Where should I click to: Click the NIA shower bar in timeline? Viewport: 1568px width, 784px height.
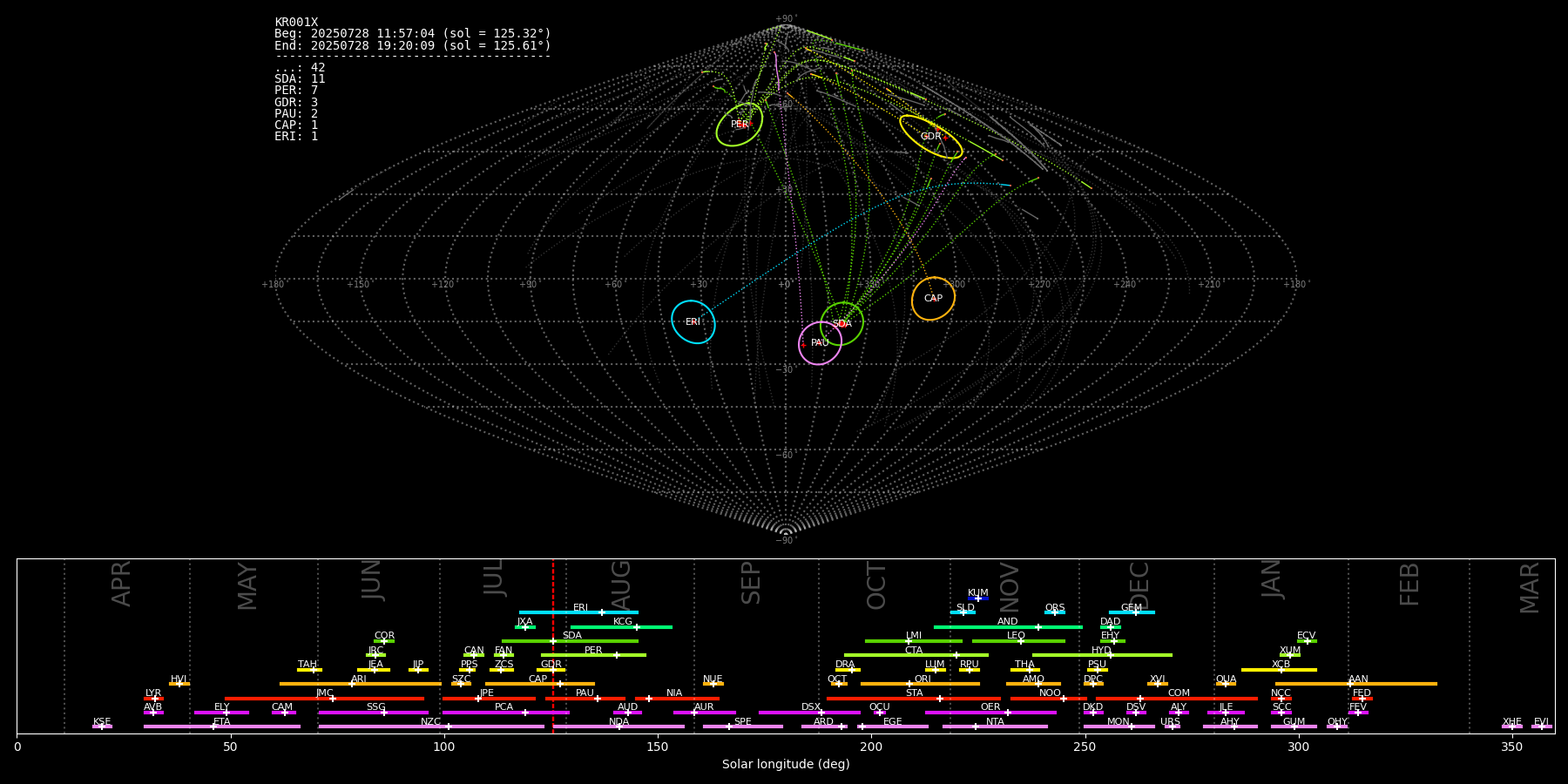pyautogui.click(x=677, y=699)
